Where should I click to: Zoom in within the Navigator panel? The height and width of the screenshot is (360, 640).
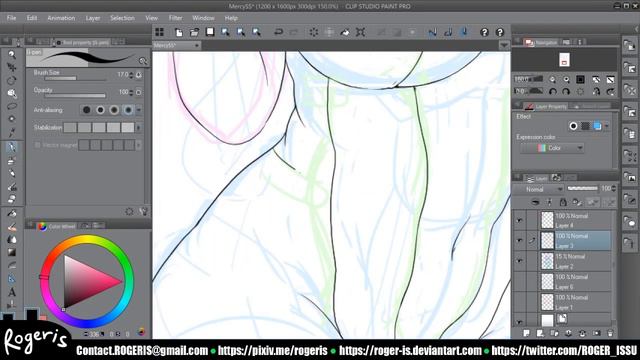click(x=566, y=80)
